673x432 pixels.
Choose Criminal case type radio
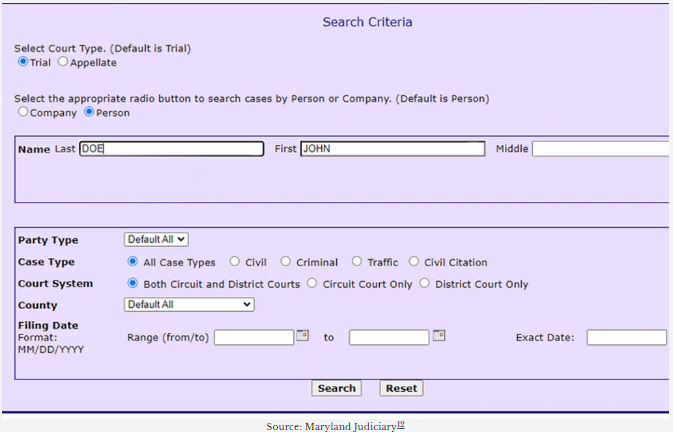pos(286,262)
